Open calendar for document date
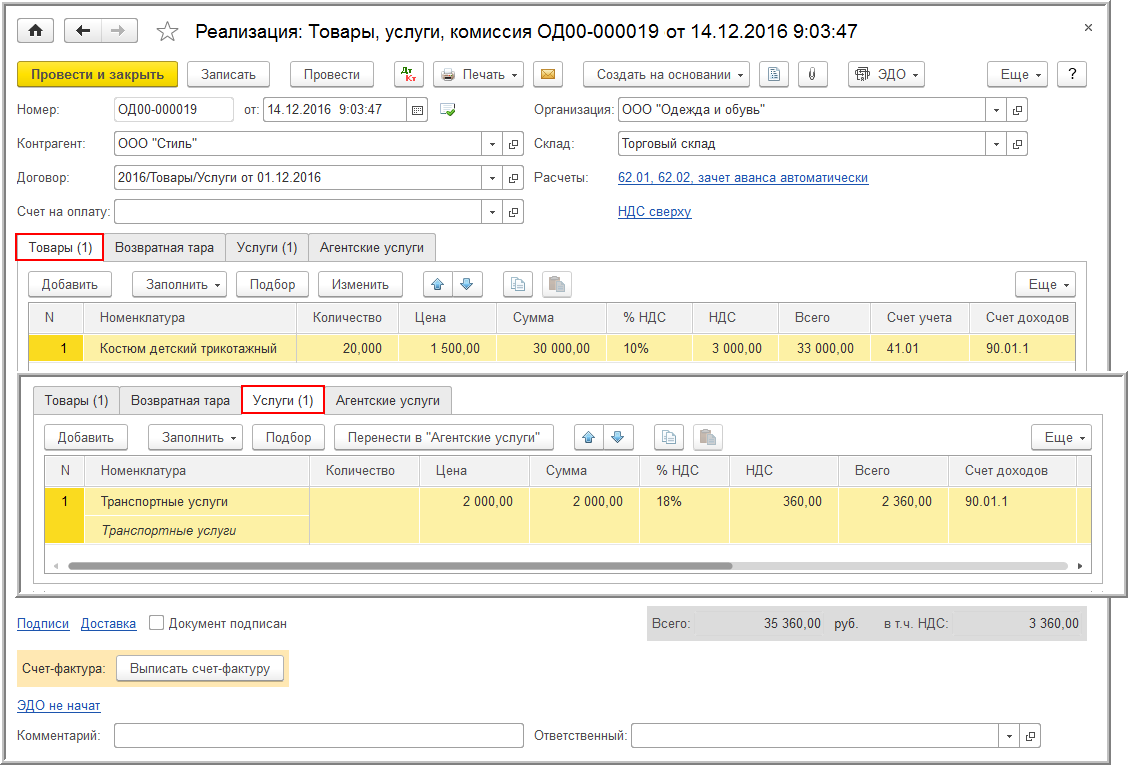Image resolution: width=1129 pixels, height=765 pixels. [417, 109]
